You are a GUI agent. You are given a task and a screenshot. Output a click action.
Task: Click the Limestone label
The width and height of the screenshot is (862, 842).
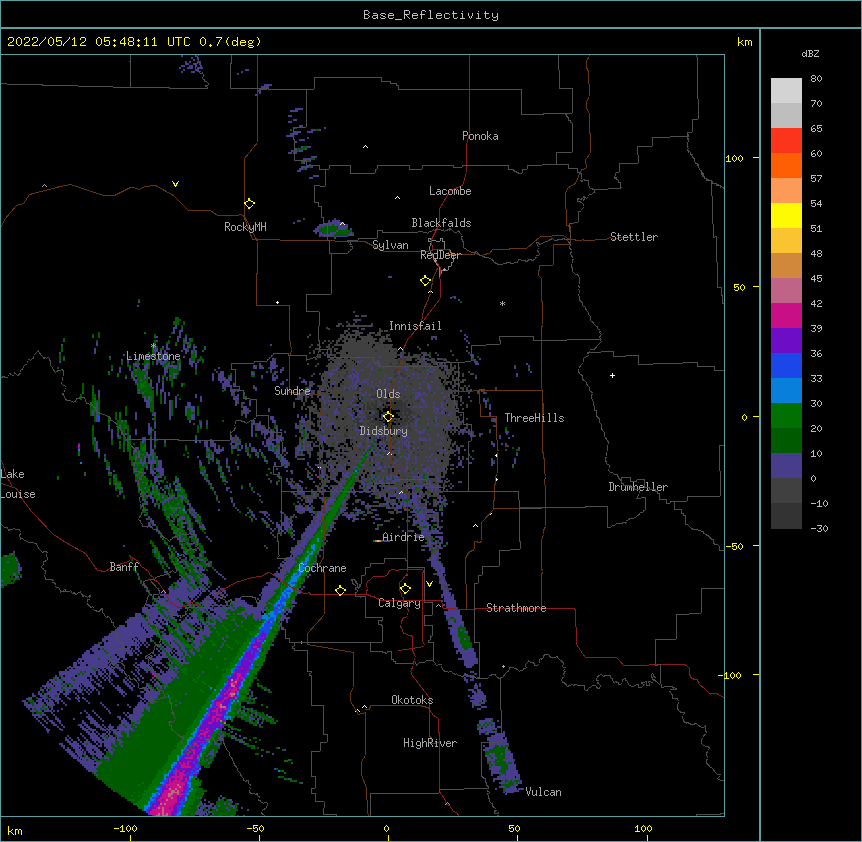[153, 356]
